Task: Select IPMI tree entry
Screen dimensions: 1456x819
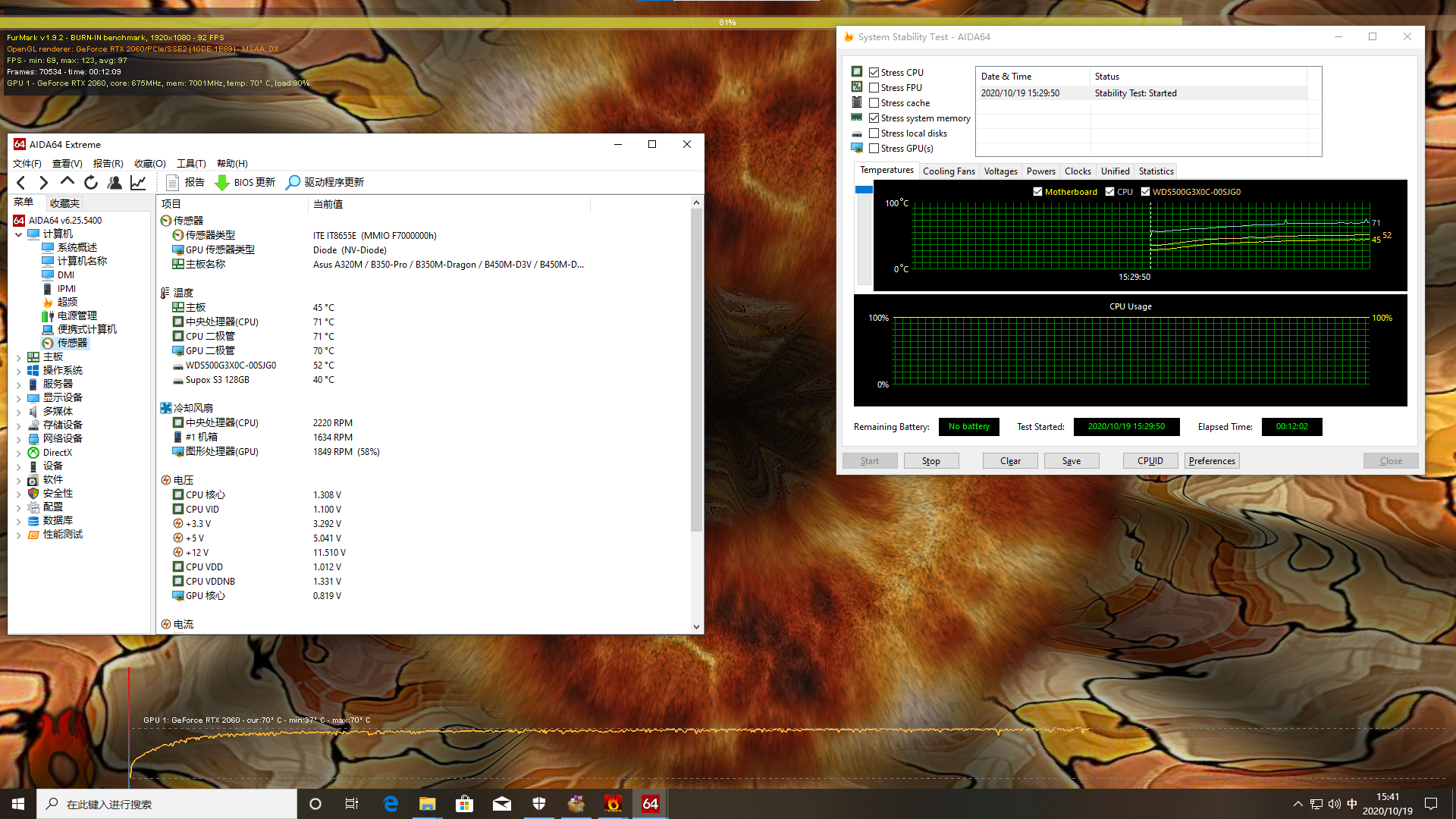Action: 67,289
